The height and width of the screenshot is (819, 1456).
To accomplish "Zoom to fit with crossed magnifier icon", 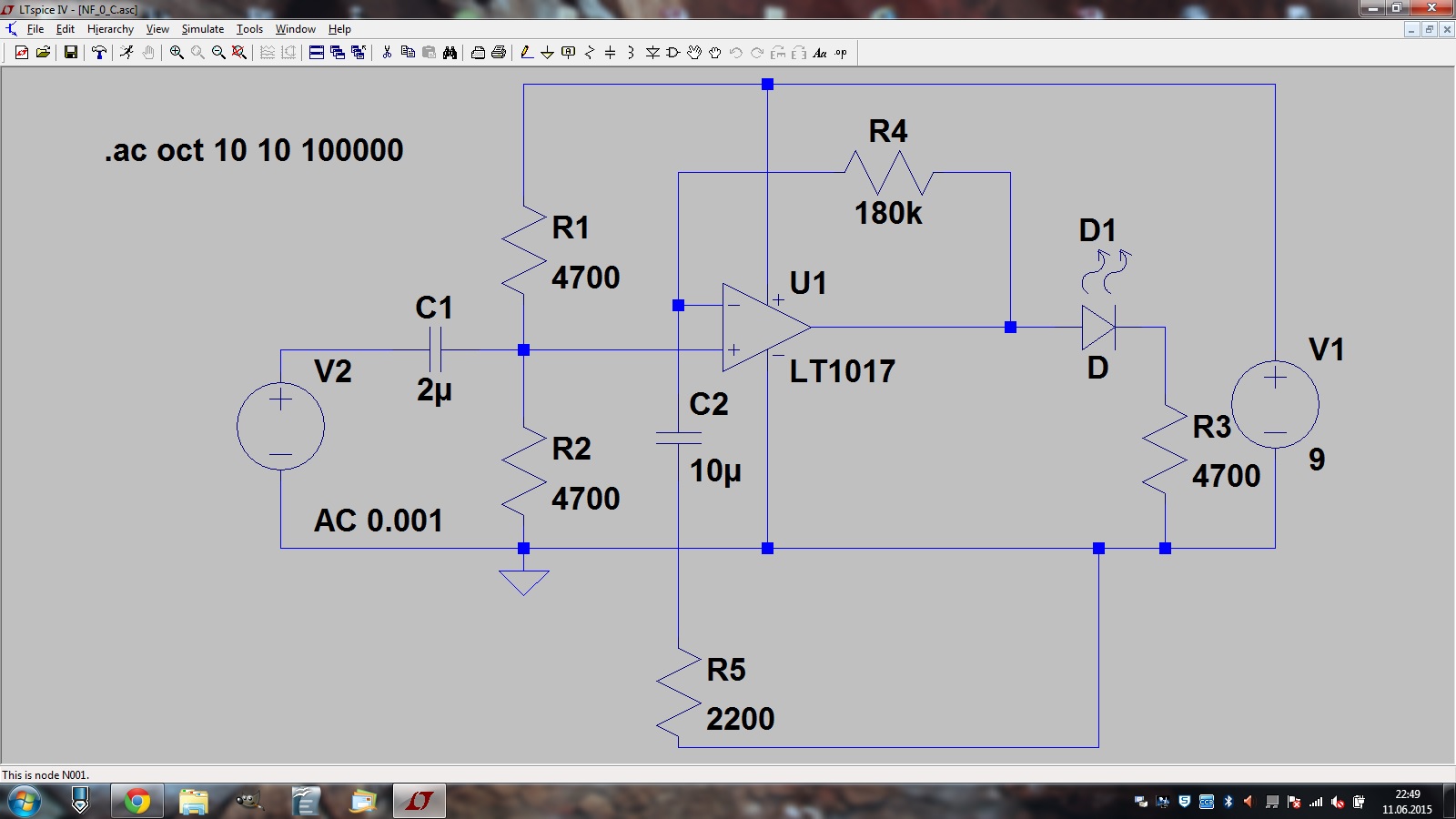I will 239,53.
